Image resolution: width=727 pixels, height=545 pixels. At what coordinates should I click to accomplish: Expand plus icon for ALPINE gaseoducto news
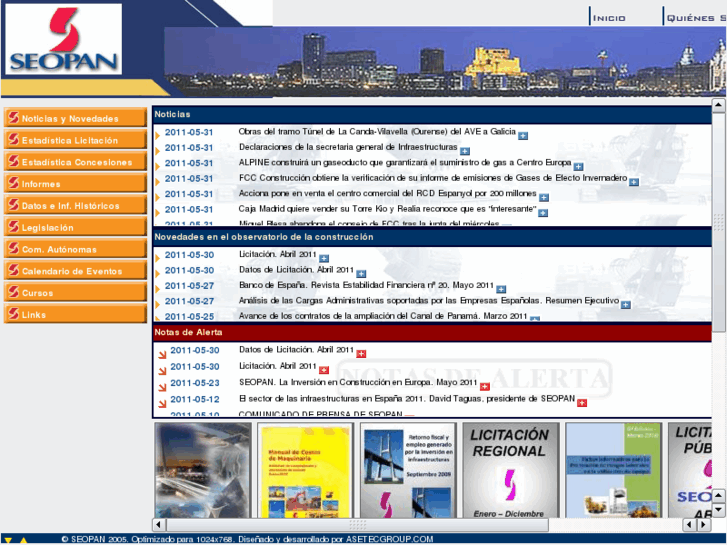pyautogui.click(x=578, y=167)
